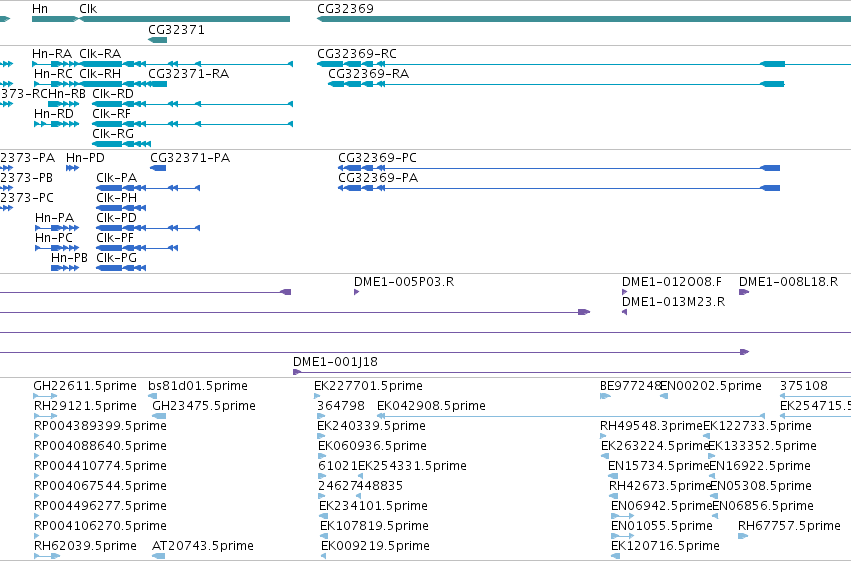Select the DME1-013M23.R clone label
Image resolution: width=851 pixels, height=561 pixels.
pos(674,302)
